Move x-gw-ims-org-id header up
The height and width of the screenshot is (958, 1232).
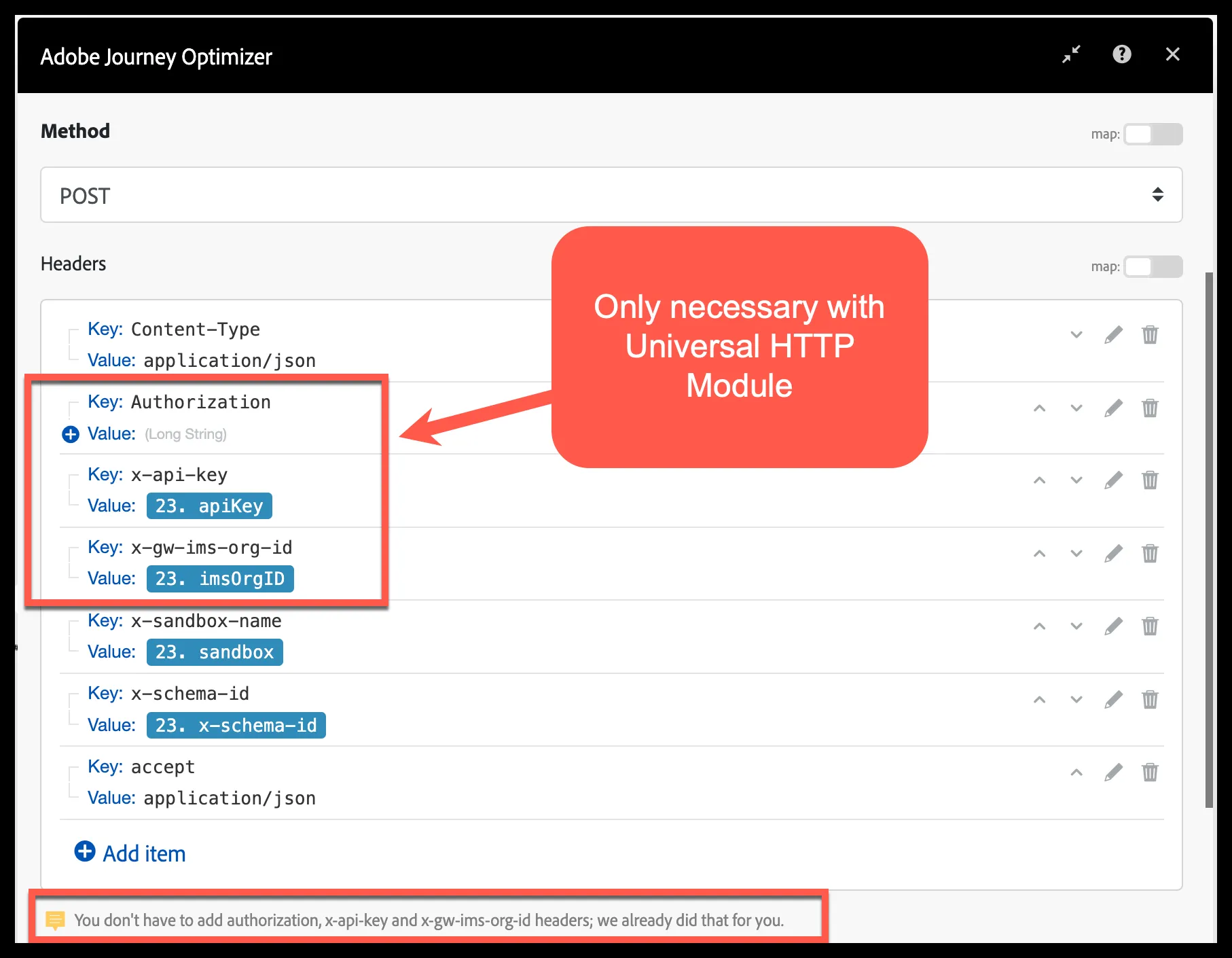point(1039,553)
